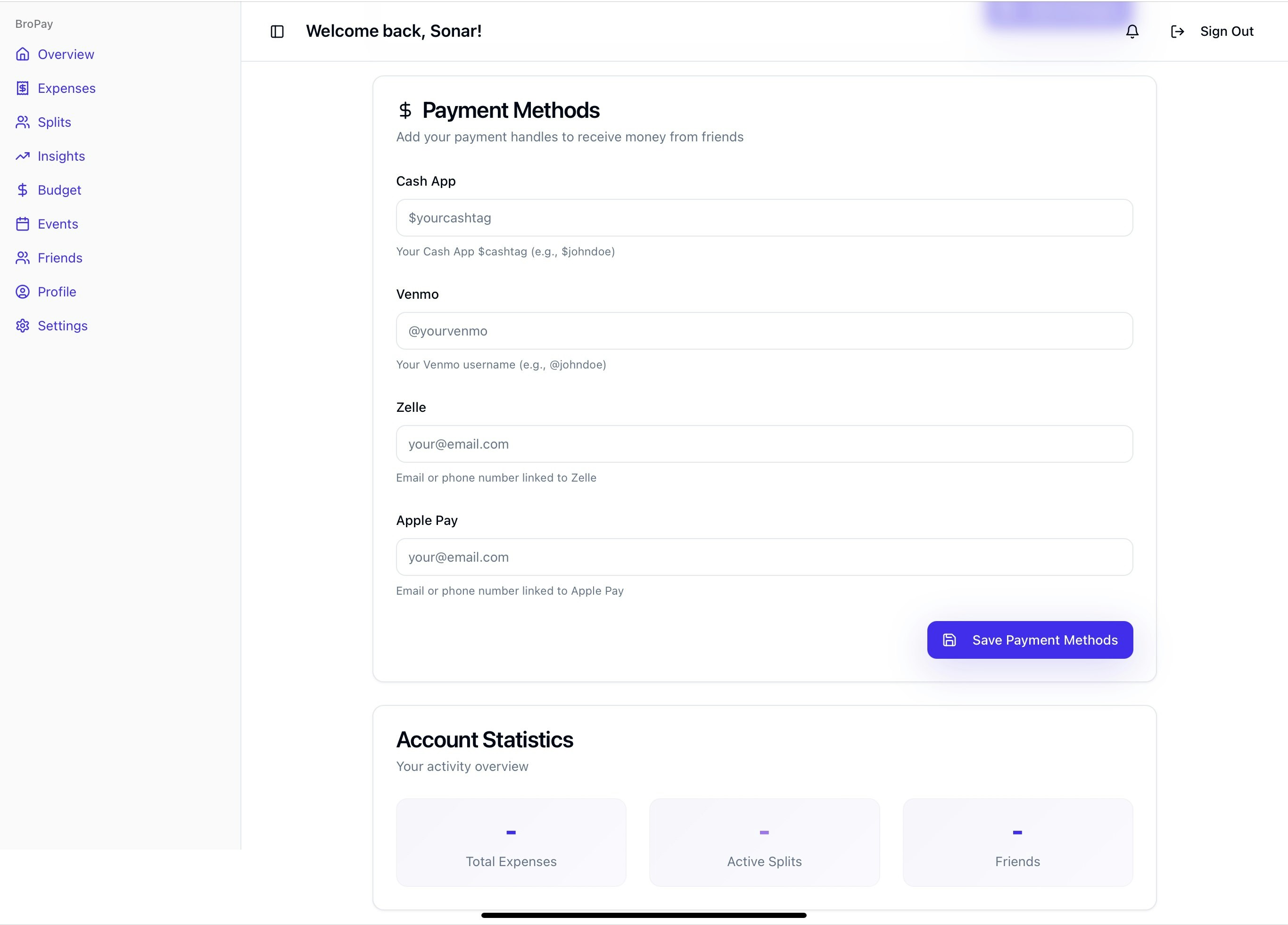Click the Splits people icon
This screenshot has height=925, width=1288.
pyautogui.click(x=23, y=122)
